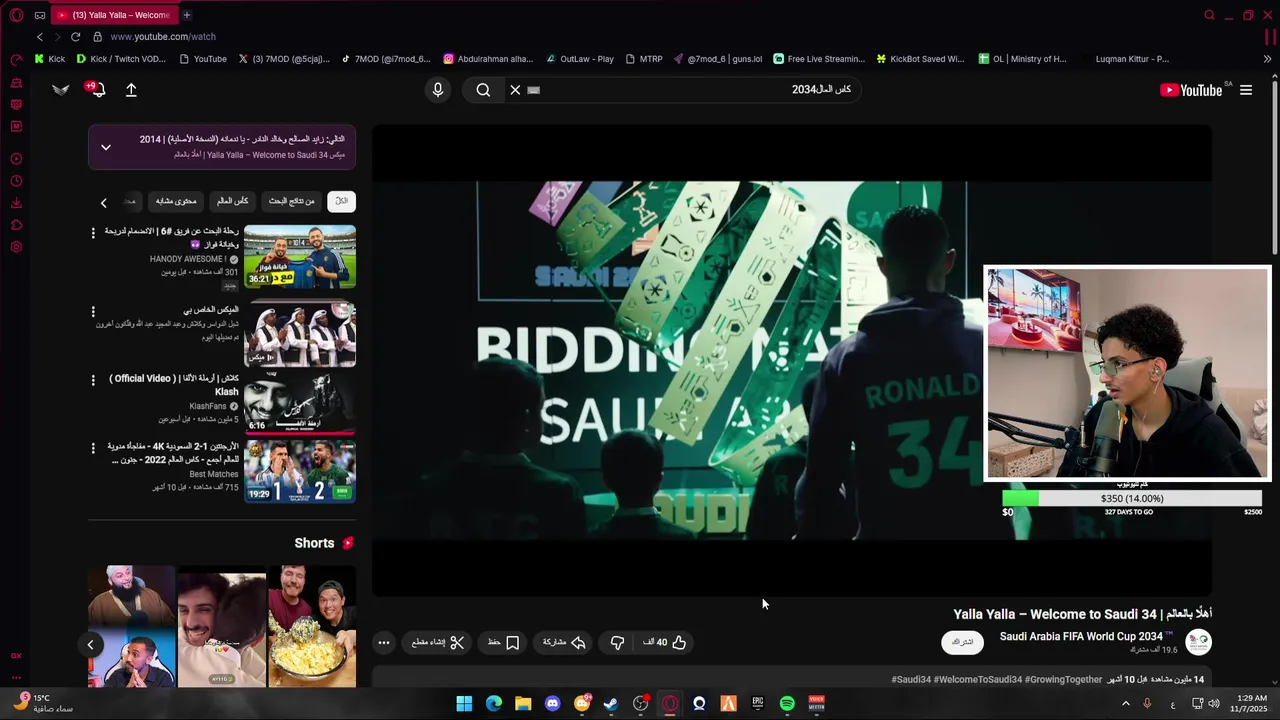Go to YouTube home via logo
The image size is (1280, 720).
(x=1191, y=90)
